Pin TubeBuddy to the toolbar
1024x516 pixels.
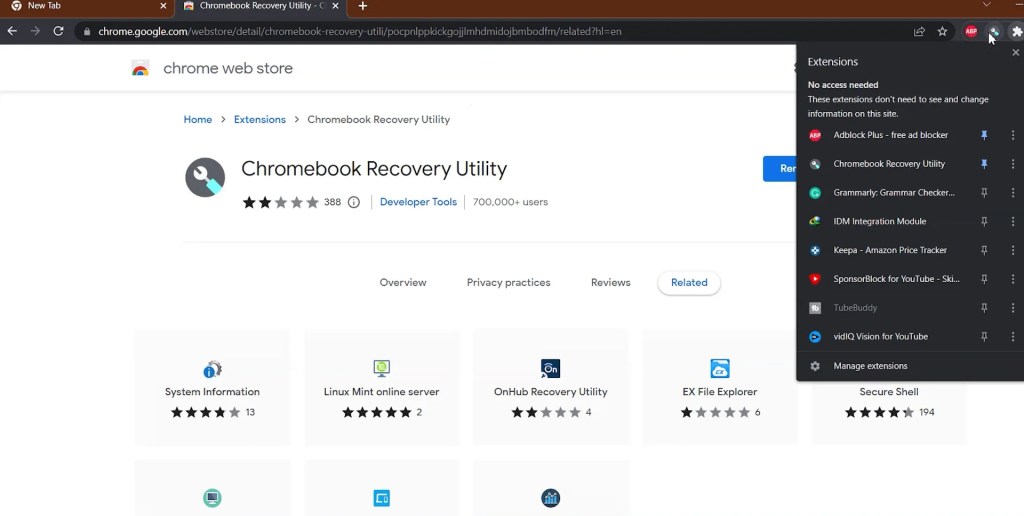984,308
